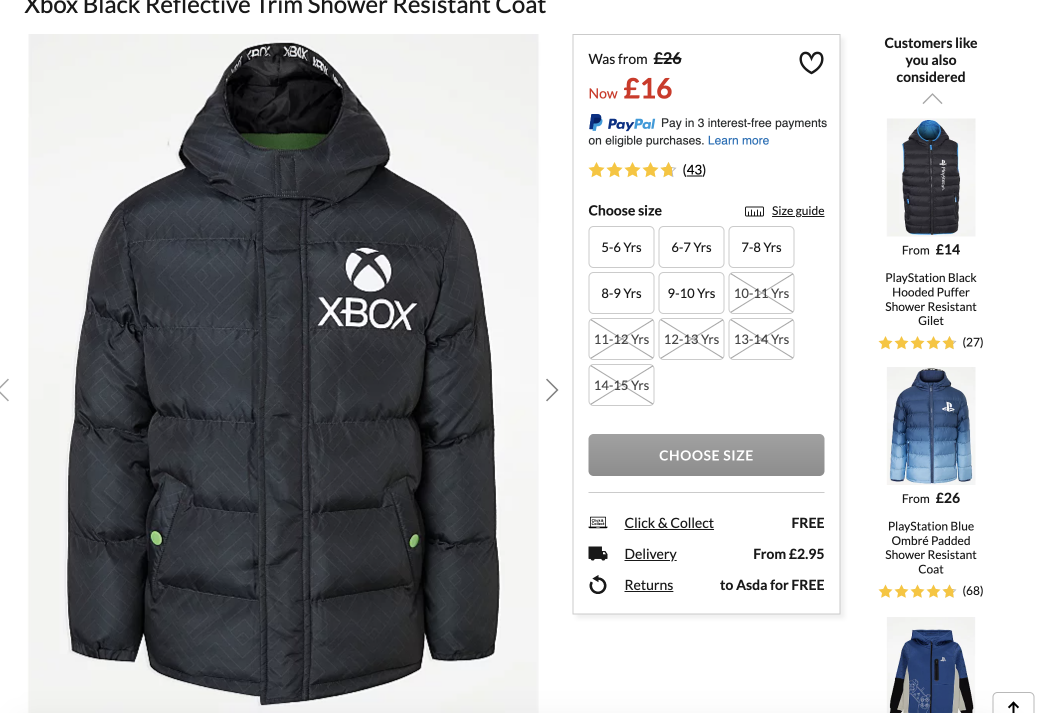
Task: Open PlayStation Black Hooded Puffer Gilet thumbnail
Action: coord(930,177)
